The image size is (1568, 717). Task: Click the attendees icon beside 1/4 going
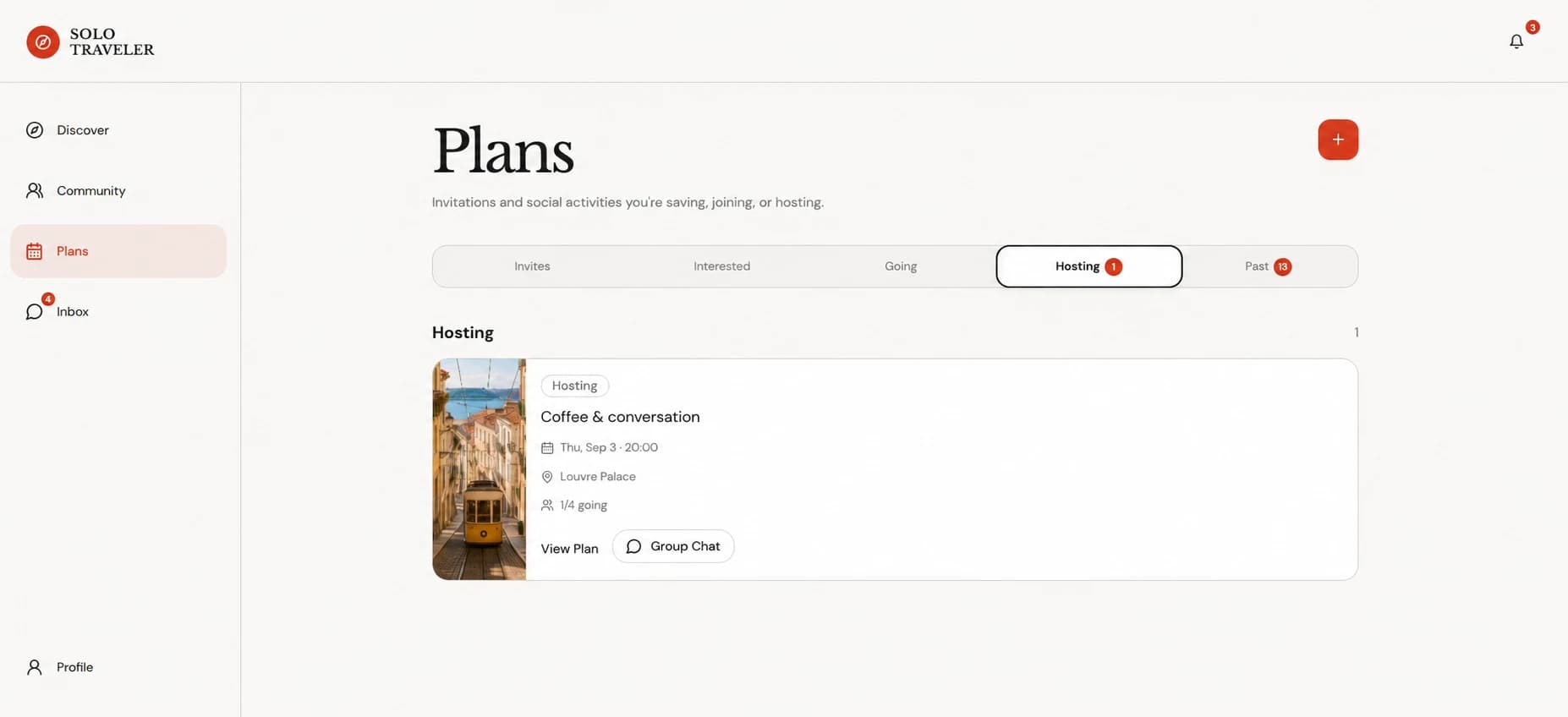pos(547,506)
